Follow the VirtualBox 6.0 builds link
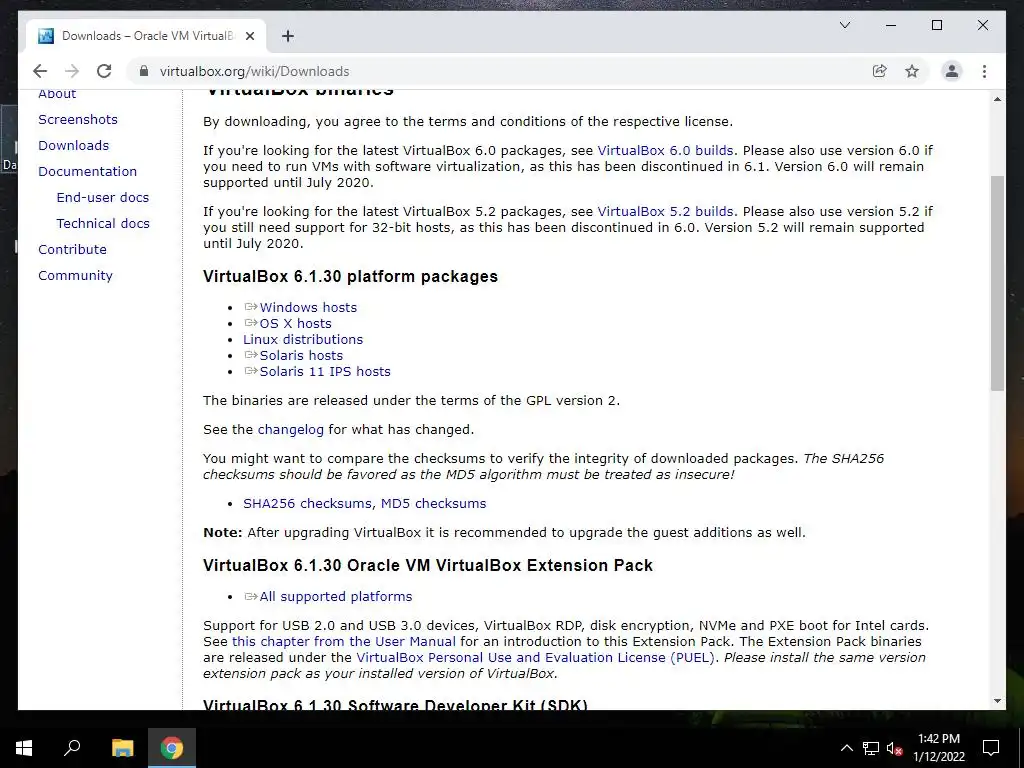Screen dimensions: 1024x768 tap(665, 150)
